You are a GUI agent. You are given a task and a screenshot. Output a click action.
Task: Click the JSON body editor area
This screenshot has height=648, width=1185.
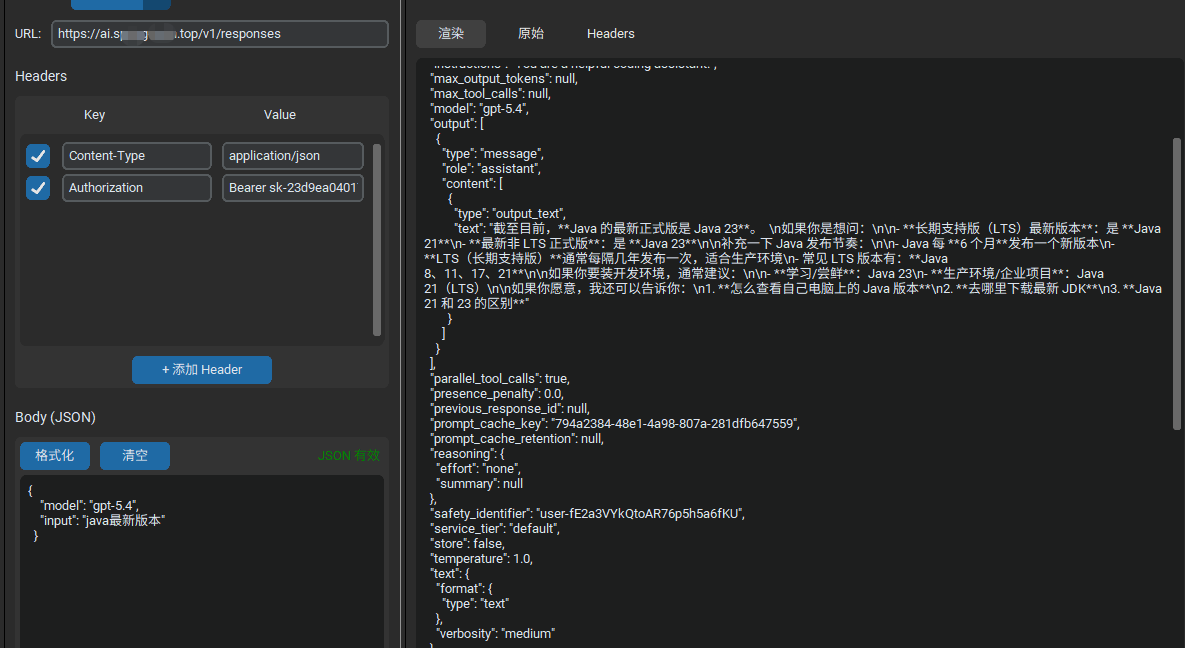tap(202, 561)
